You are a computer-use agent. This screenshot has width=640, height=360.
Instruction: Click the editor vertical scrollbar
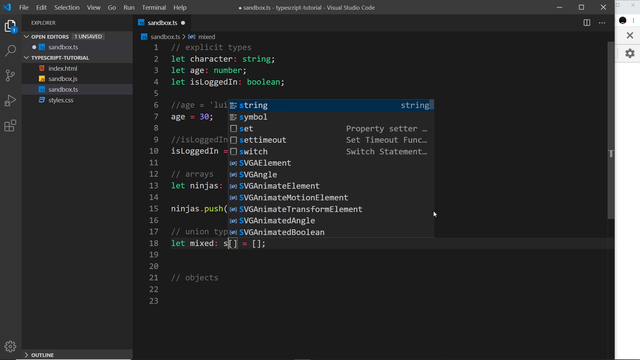click(611, 131)
